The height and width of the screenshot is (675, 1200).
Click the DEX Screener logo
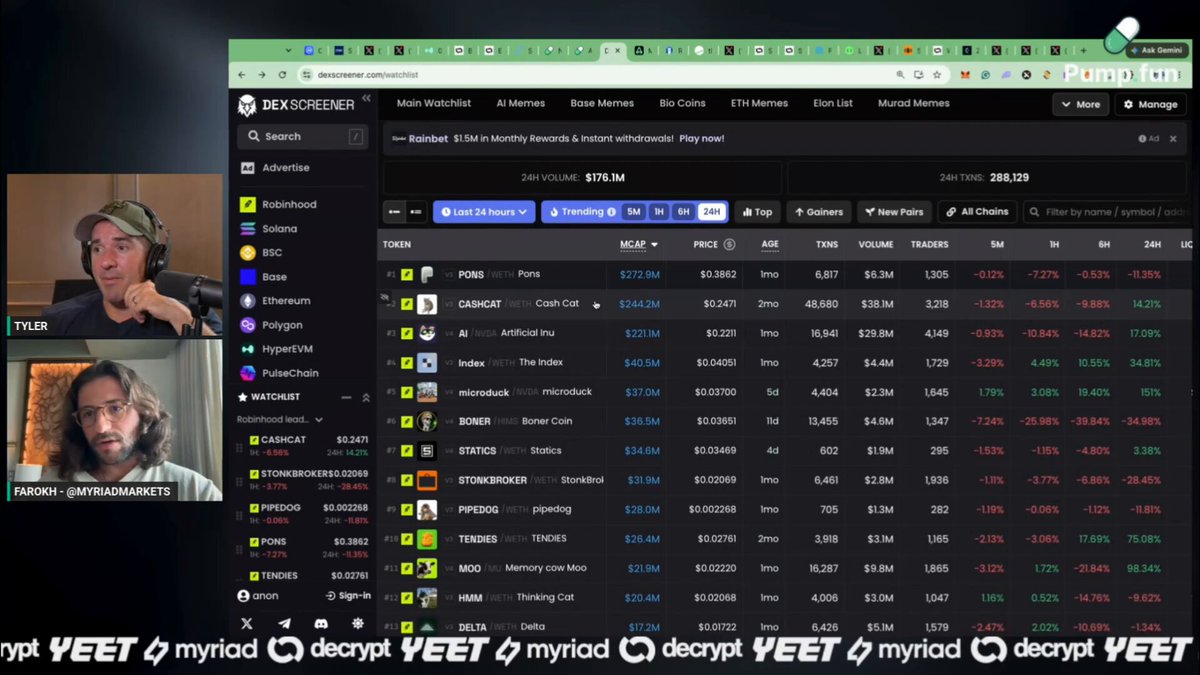(x=296, y=105)
